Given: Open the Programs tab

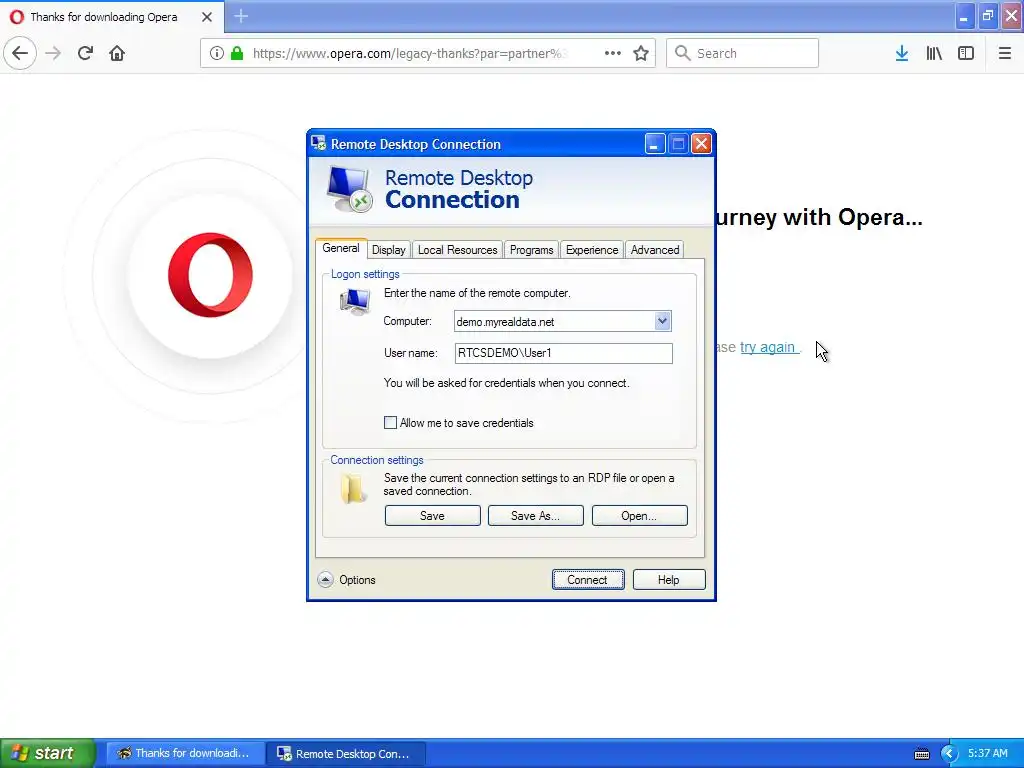Looking at the screenshot, I should pyautogui.click(x=532, y=249).
